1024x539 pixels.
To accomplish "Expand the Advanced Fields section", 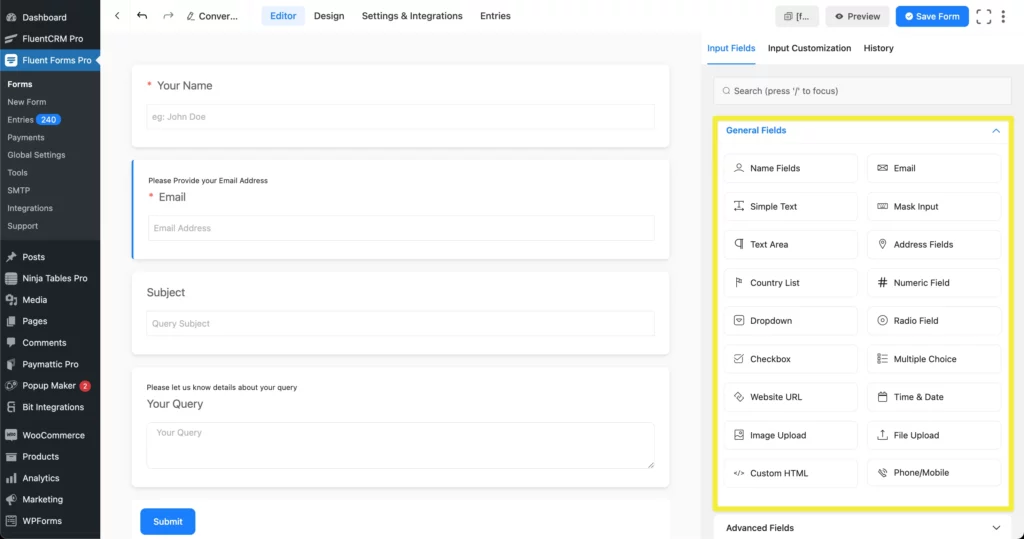I will click(x=996, y=528).
